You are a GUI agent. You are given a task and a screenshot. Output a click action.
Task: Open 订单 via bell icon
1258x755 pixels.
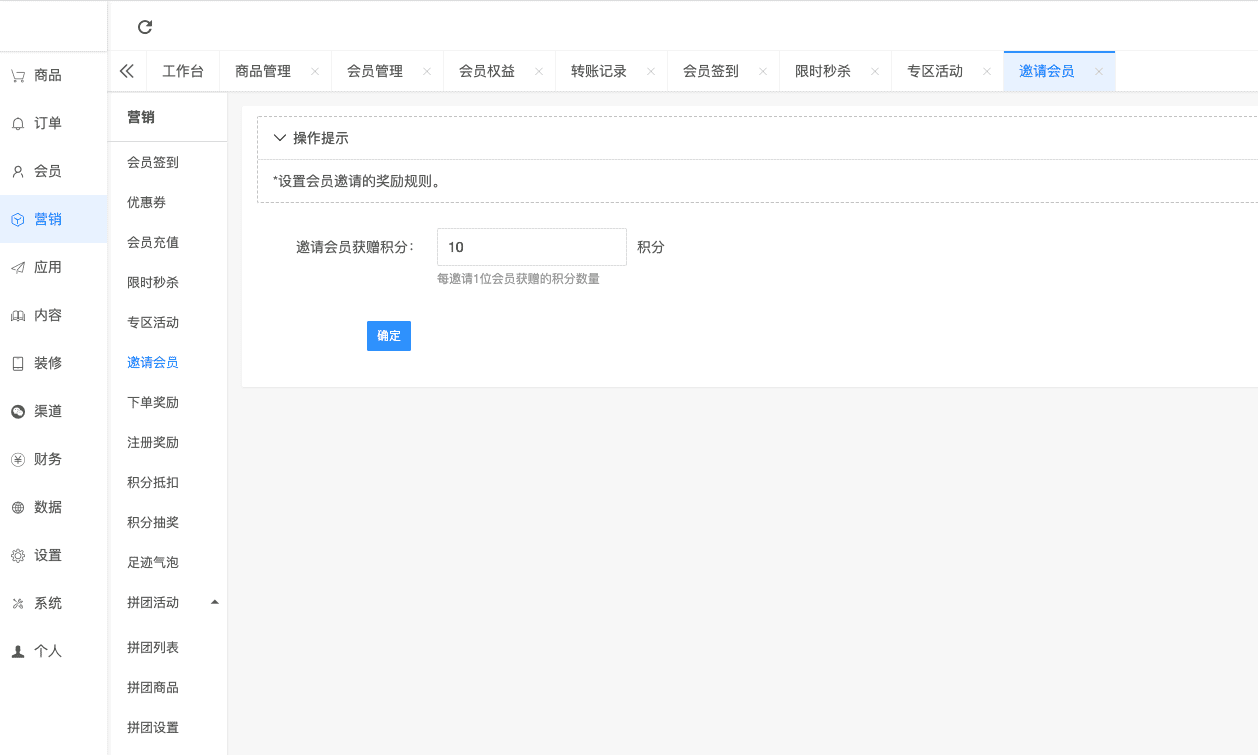point(18,123)
